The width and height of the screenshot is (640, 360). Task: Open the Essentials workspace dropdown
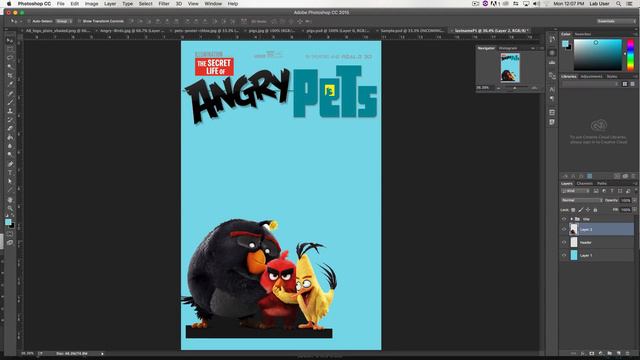click(x=616, y=21)
